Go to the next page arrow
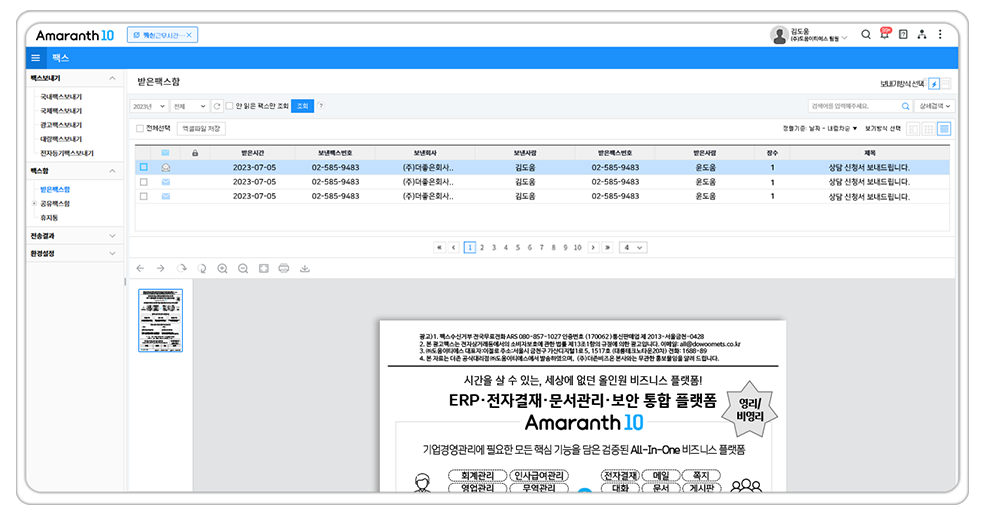984x517 pixels. click(x=593, y=247)
